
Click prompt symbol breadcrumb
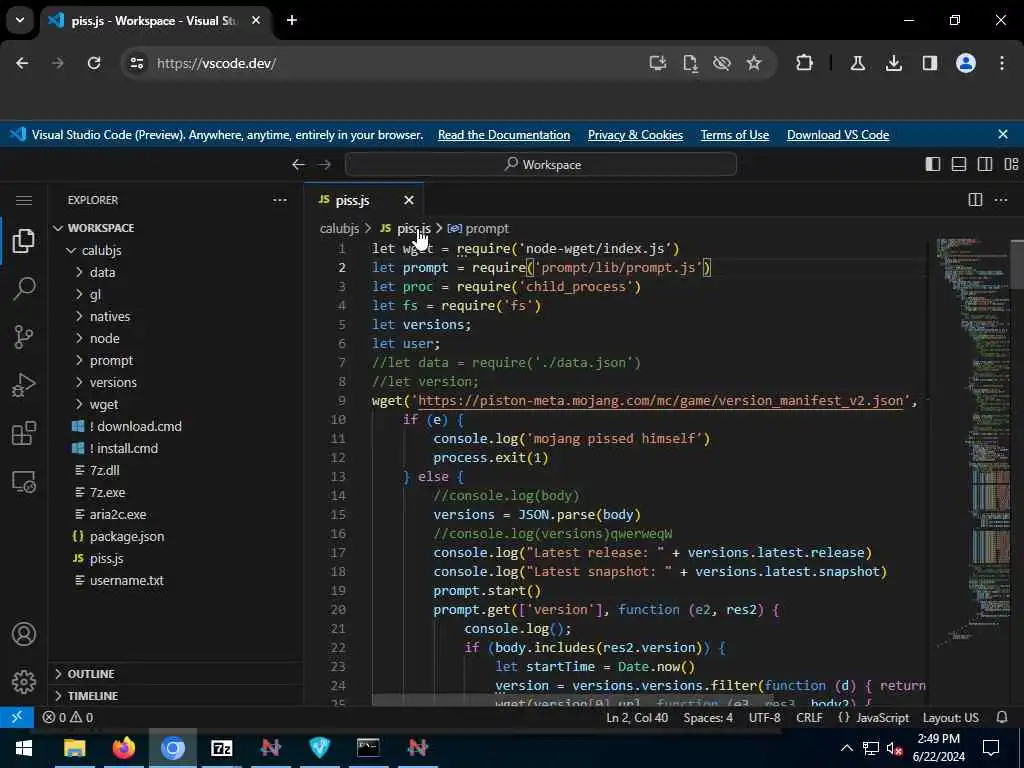point(479,229)
